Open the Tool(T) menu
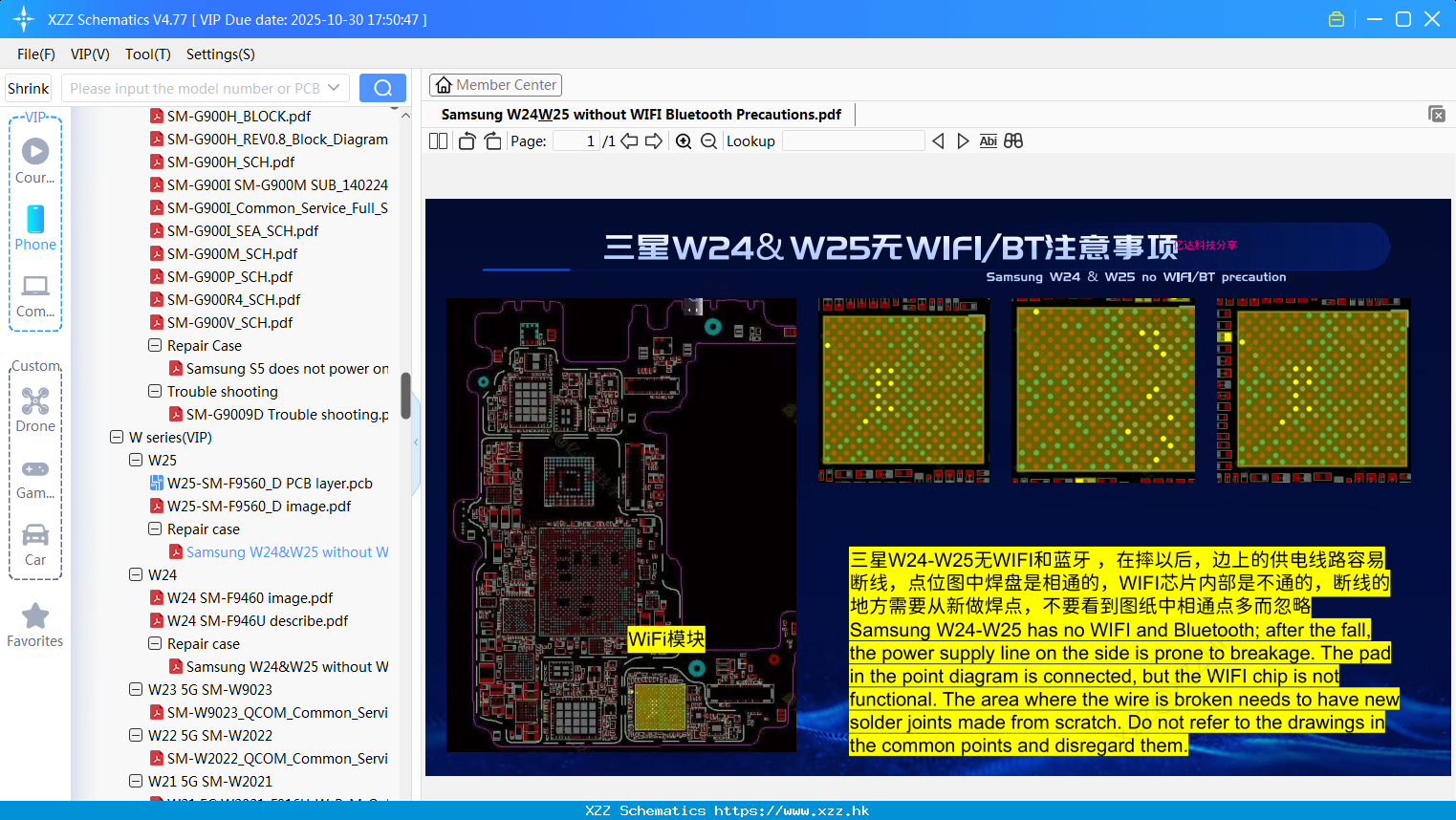This screenshot has width=1456, height=820. point(148,54)
